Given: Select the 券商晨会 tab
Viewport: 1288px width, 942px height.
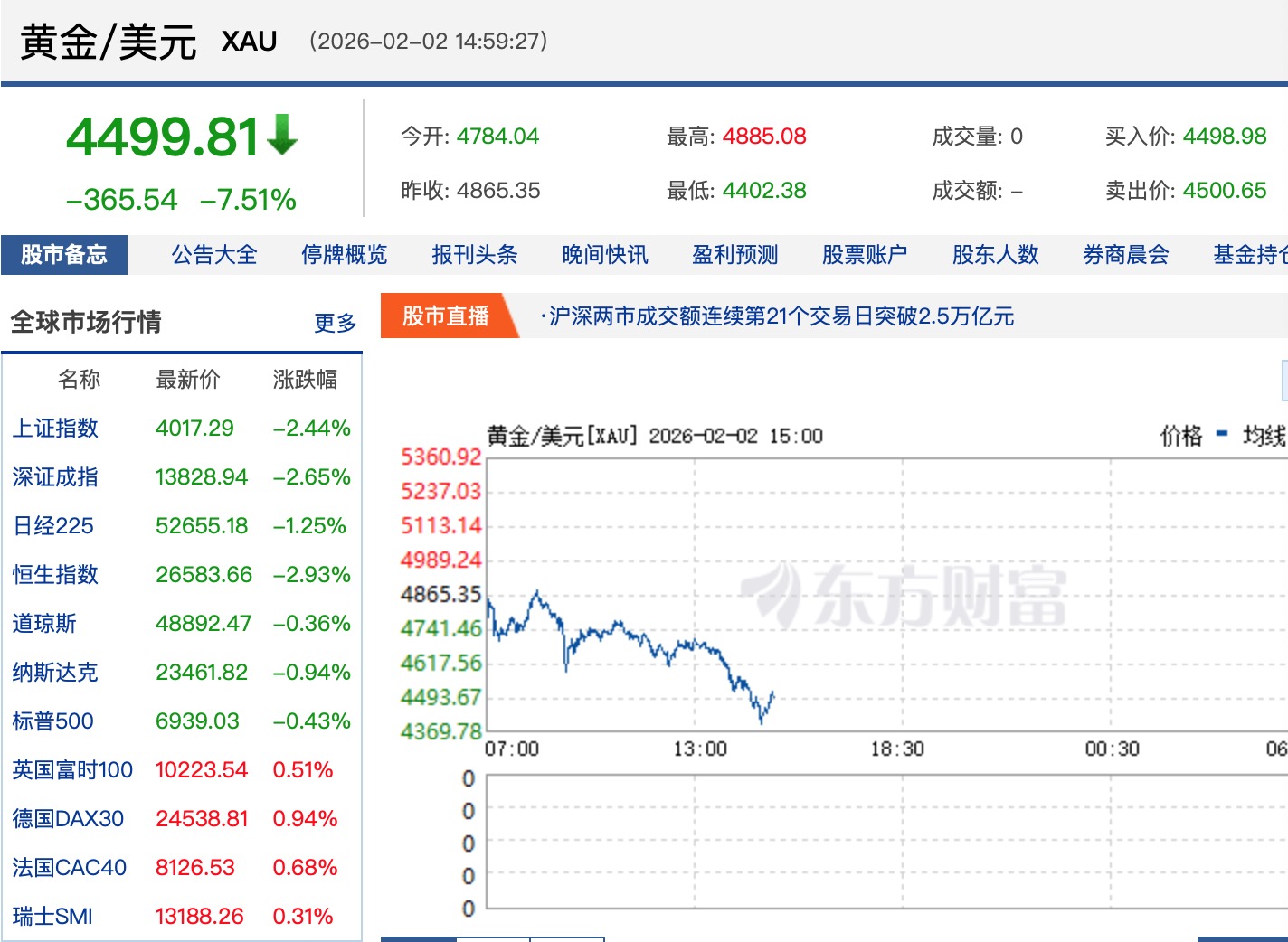Looking at the screenshot, I should (x=1124, y=254).
